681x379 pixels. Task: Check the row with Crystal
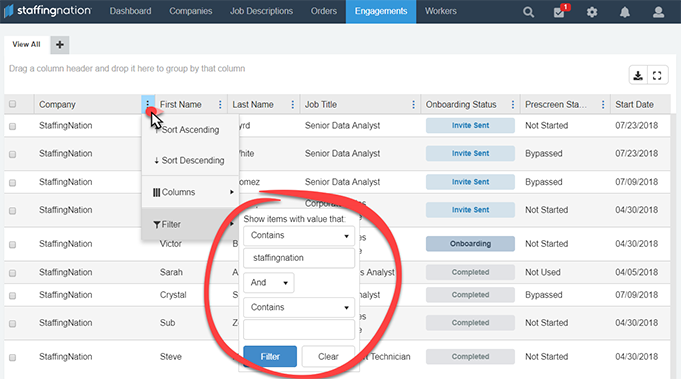13,296
